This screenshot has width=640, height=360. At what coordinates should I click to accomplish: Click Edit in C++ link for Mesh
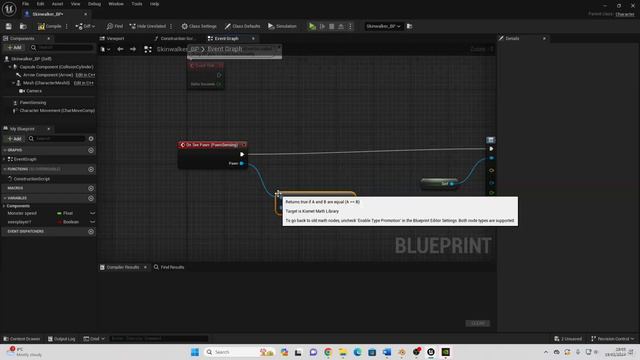pos(84,83)
